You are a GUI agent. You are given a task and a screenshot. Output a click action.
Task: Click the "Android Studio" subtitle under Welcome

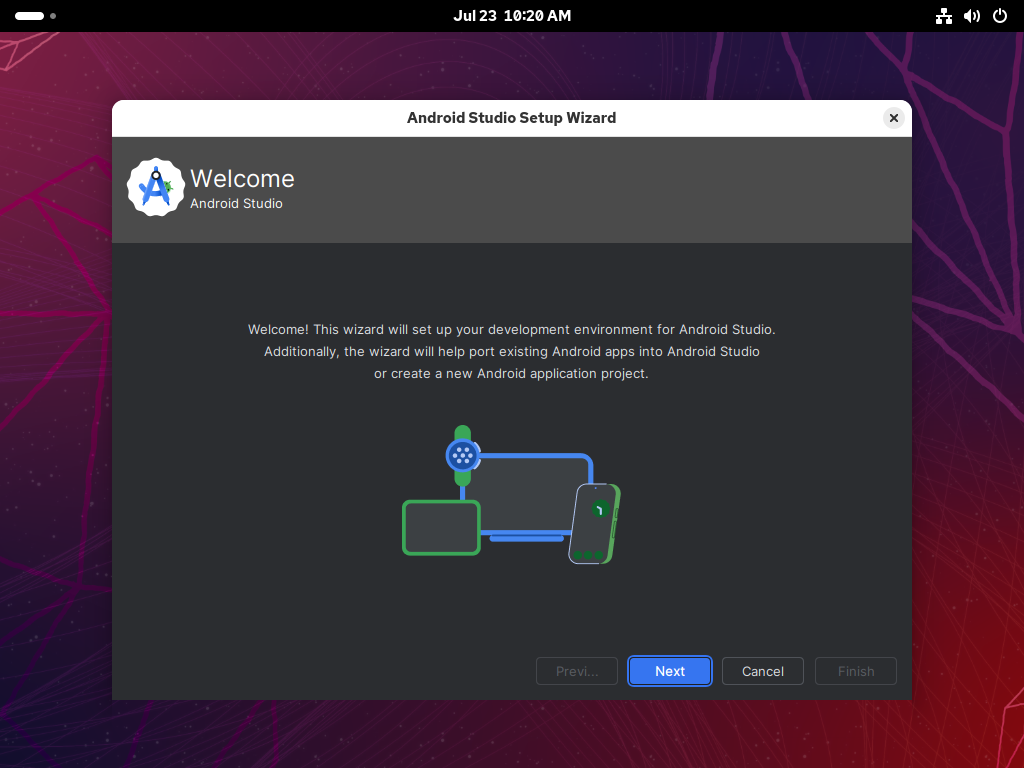[x=236, y=204]
